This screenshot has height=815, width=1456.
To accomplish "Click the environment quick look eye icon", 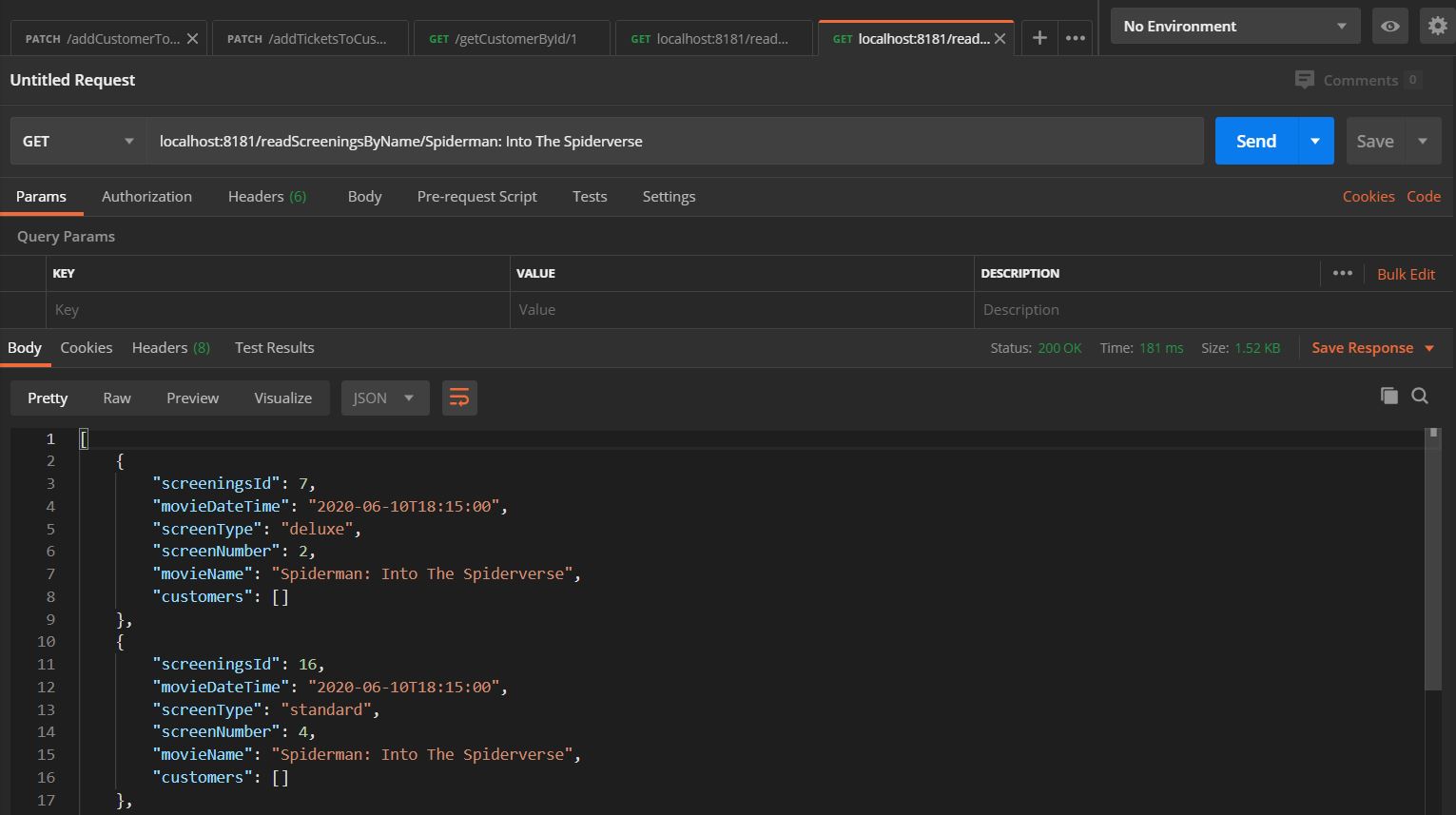I will point(1389,26).
